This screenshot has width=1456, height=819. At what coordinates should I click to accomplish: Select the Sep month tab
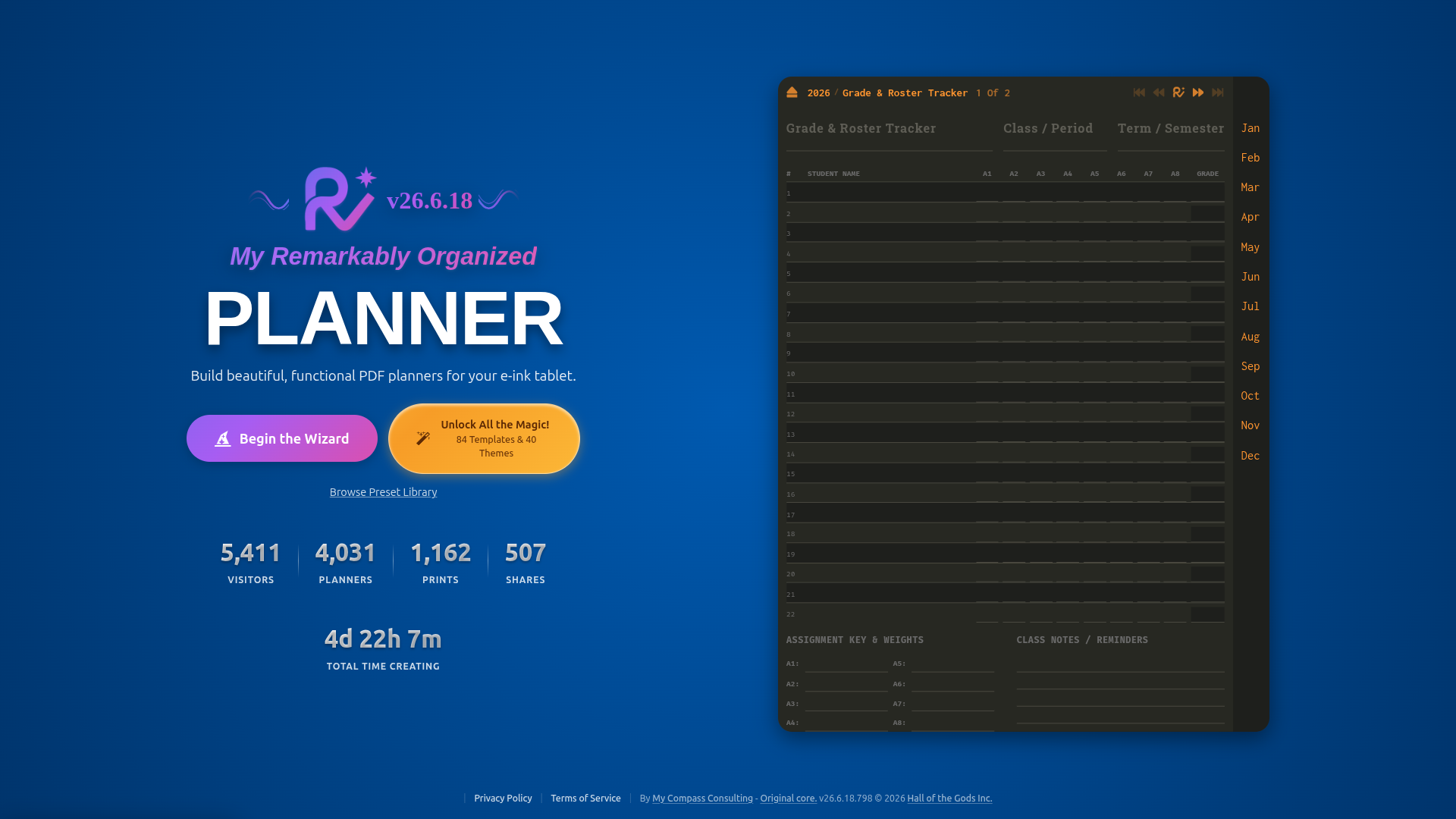1250,366
